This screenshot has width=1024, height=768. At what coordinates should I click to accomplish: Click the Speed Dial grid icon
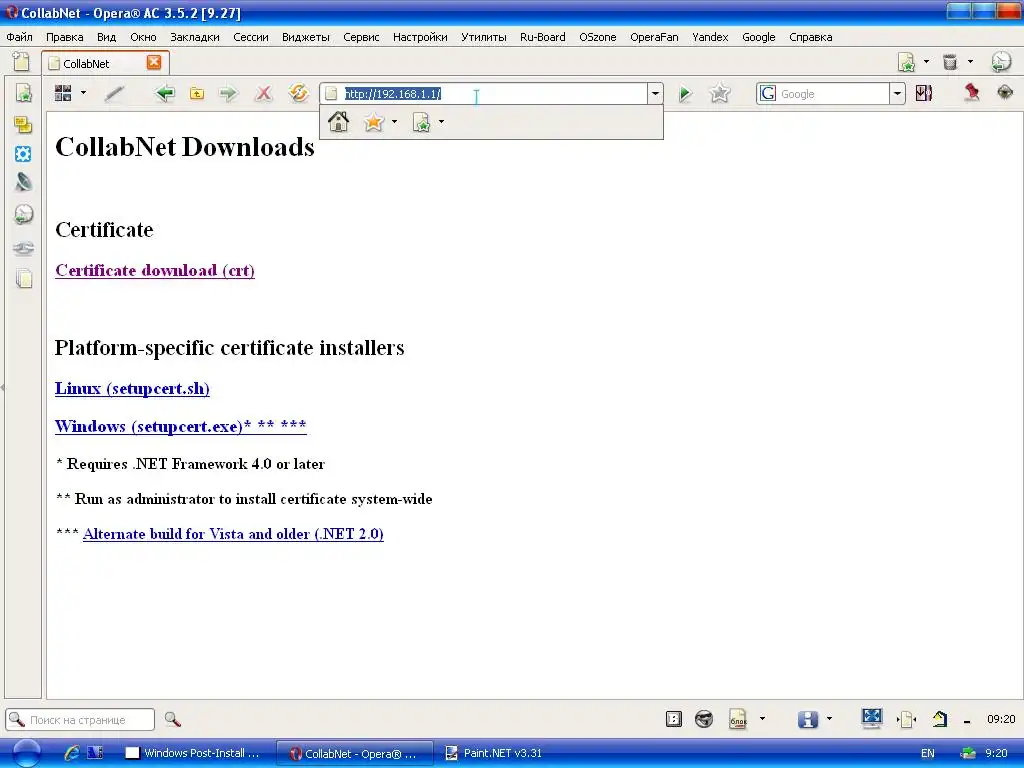tap(63, 93)
